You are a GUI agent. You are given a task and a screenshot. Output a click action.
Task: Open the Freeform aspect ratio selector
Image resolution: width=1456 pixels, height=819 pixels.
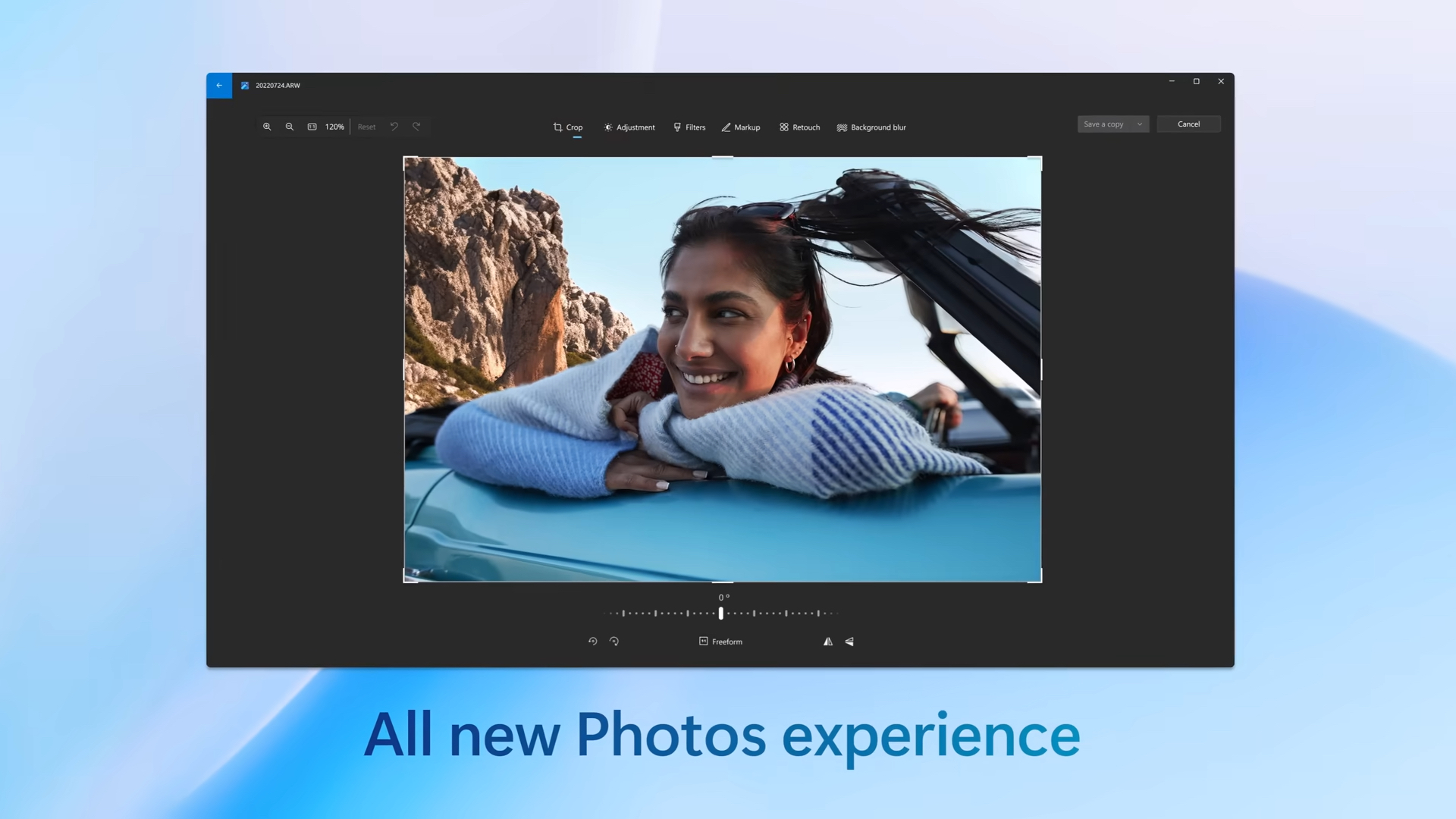720,642
